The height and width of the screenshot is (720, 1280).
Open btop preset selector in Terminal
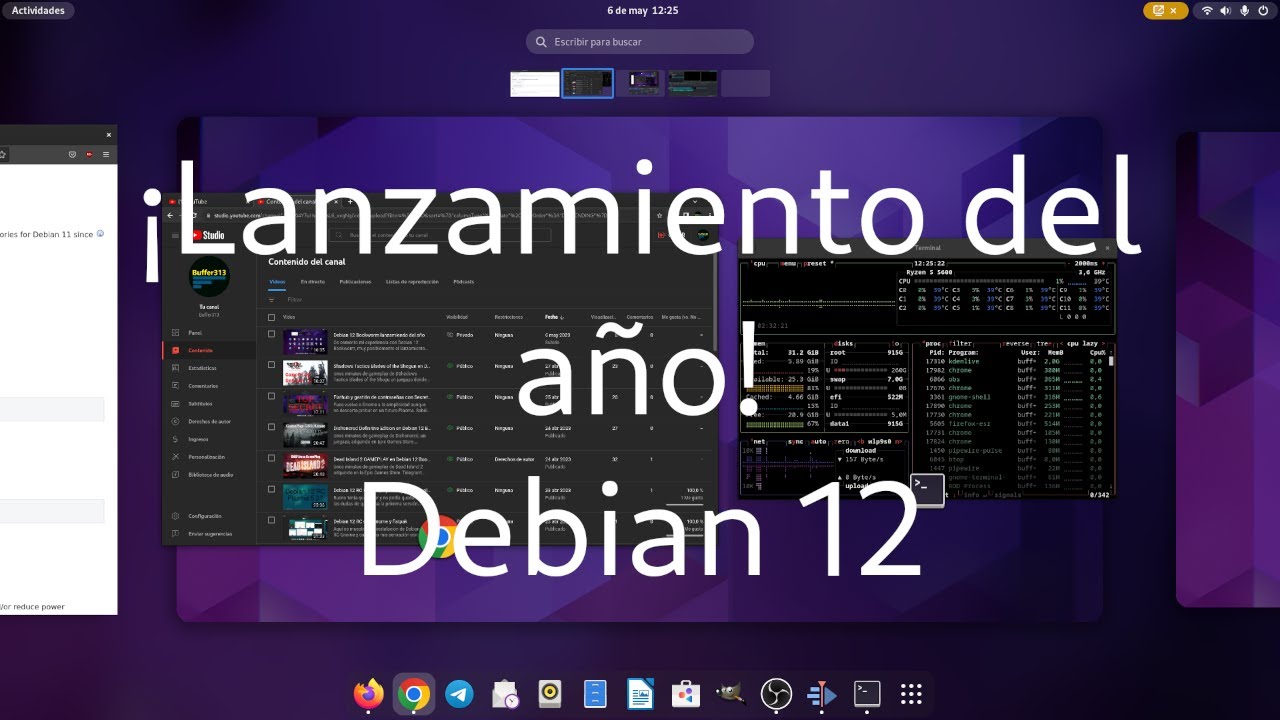tap(816, 263)
